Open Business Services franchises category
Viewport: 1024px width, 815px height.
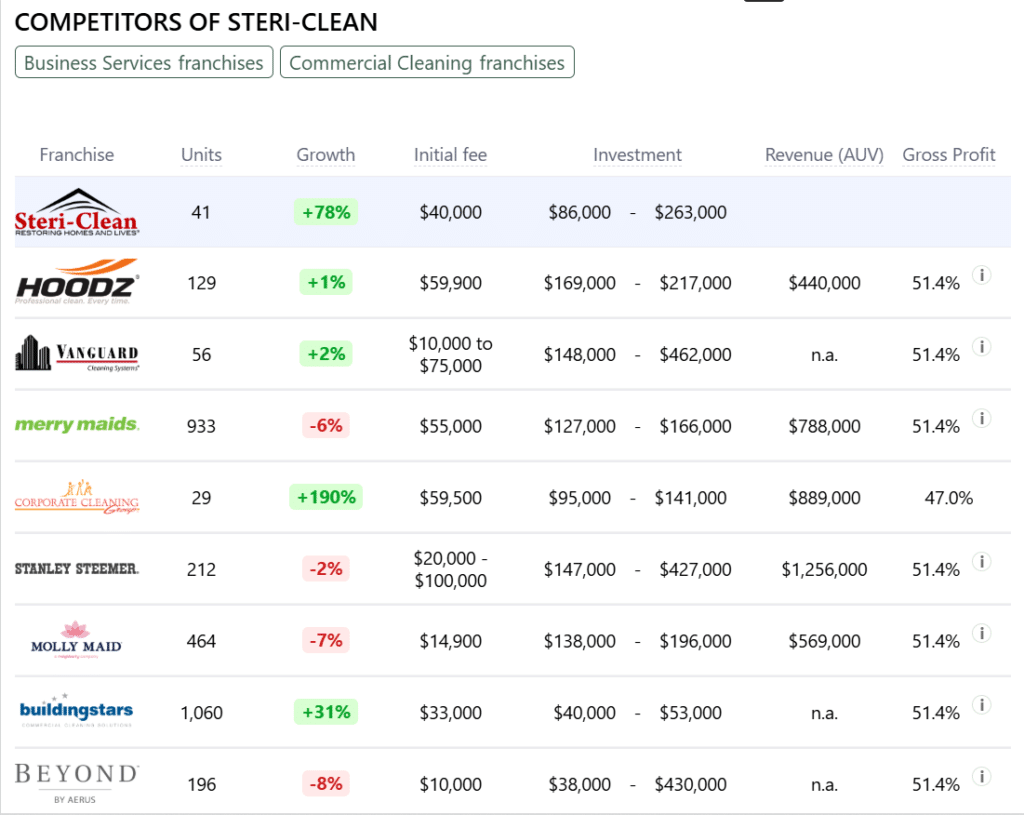click(x=144, y=63)
